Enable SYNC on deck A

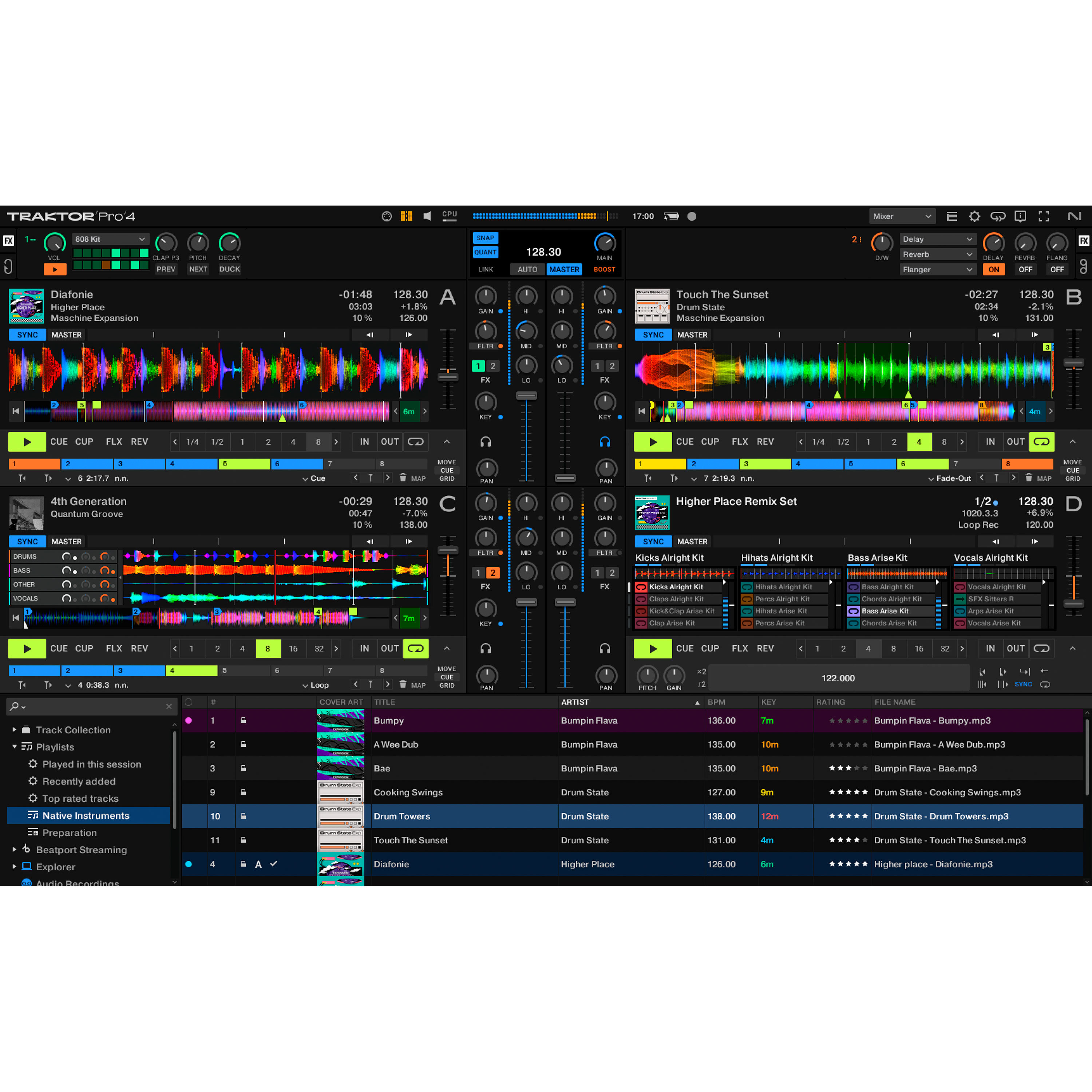click(x=27, y=335)
